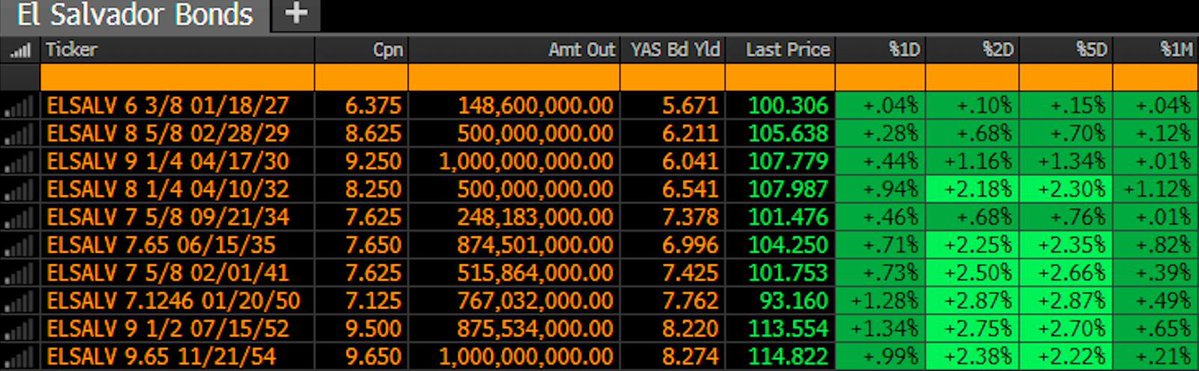Select ticker ELSALV 7.65 06/15/35

pyautogui.click(x=161, y=245)
